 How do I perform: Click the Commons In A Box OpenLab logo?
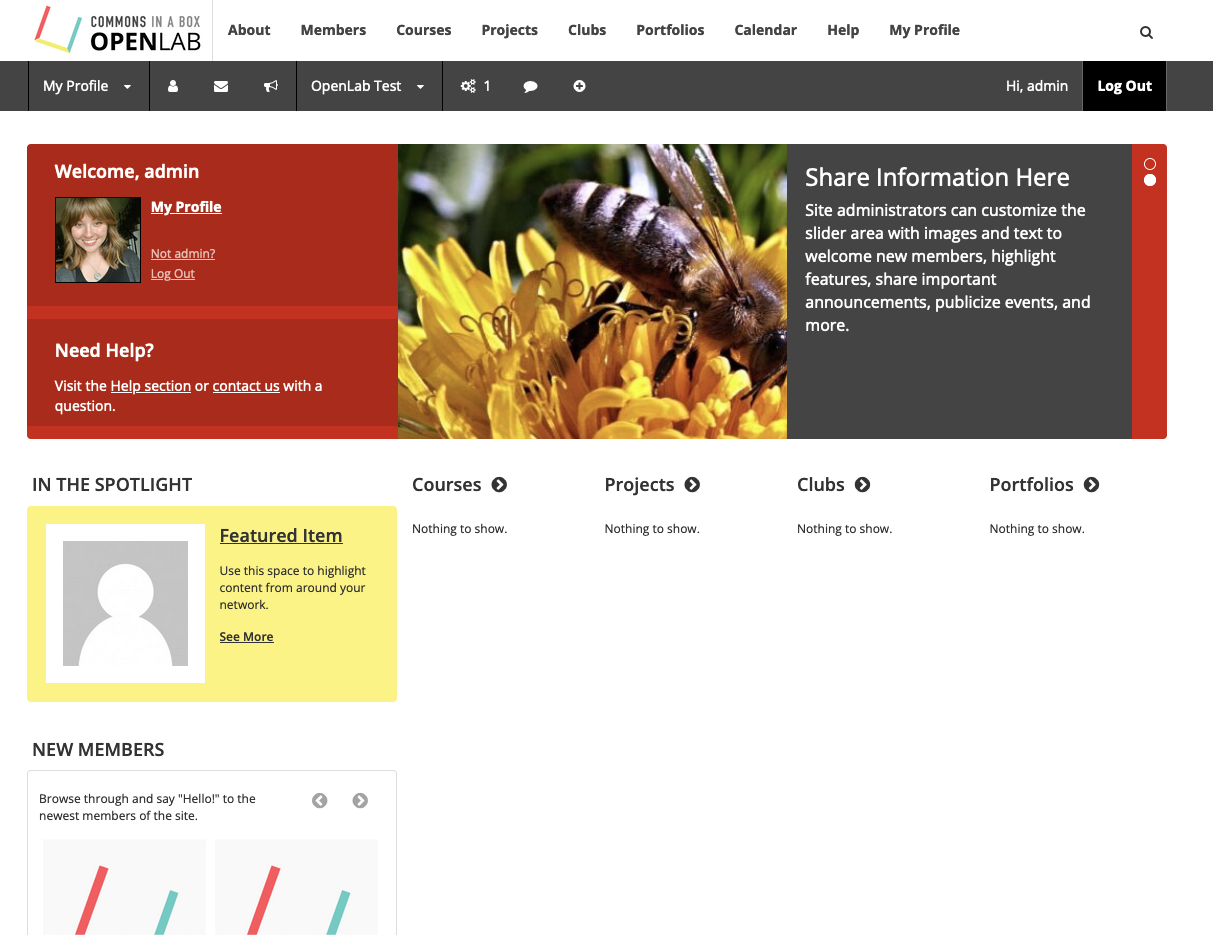[118, 30]
